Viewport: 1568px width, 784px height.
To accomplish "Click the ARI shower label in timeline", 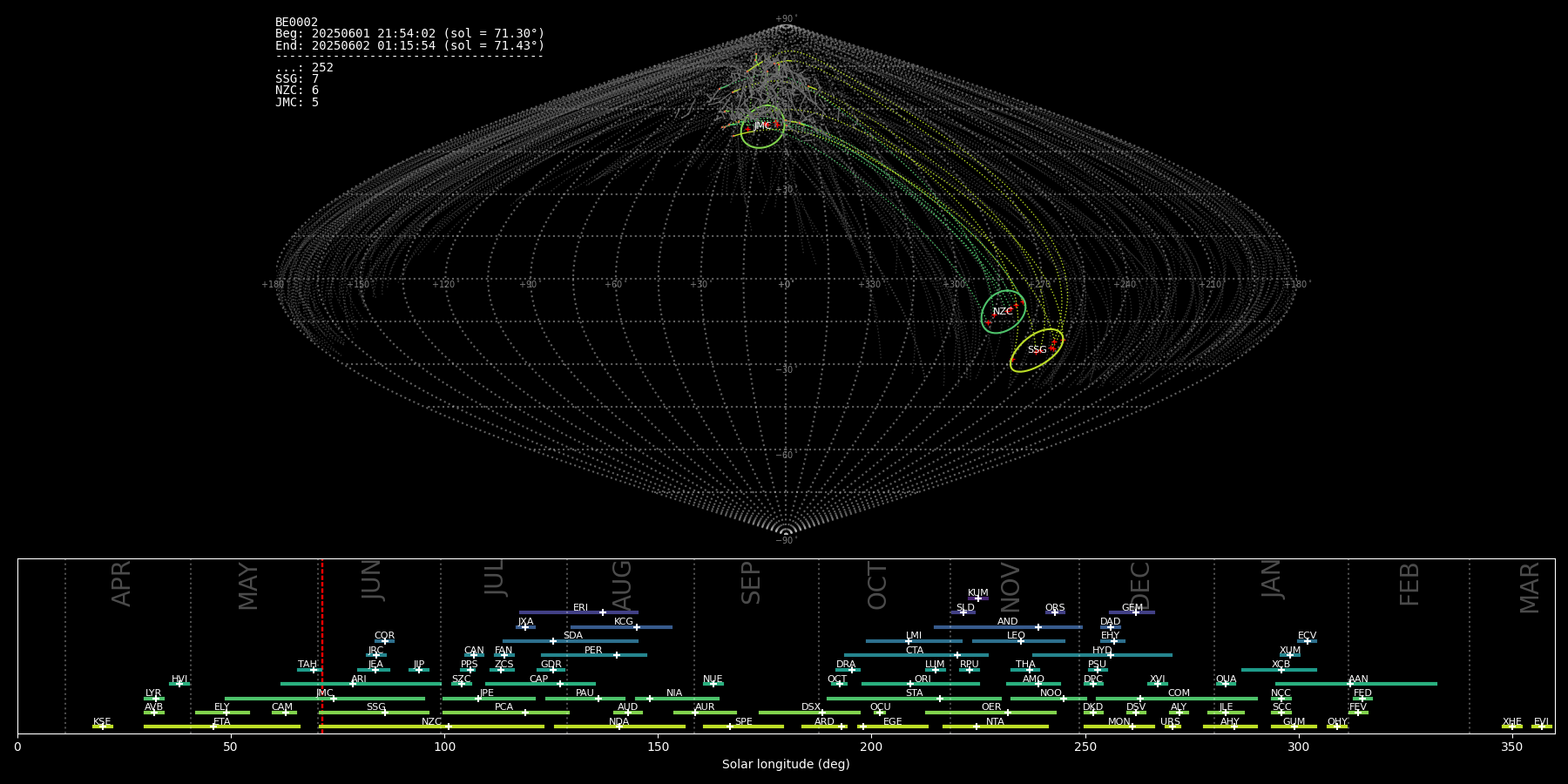I will [359, 679].
